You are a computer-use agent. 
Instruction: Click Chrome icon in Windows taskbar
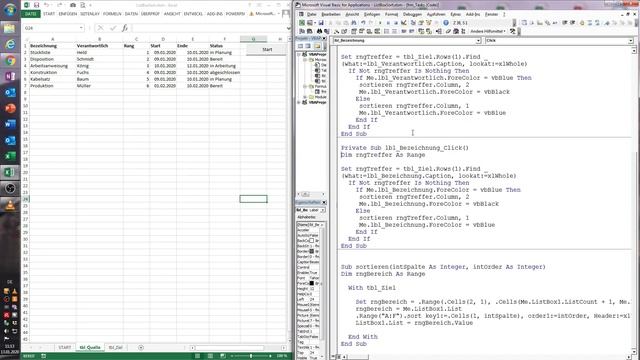click(x=10, y=61)
